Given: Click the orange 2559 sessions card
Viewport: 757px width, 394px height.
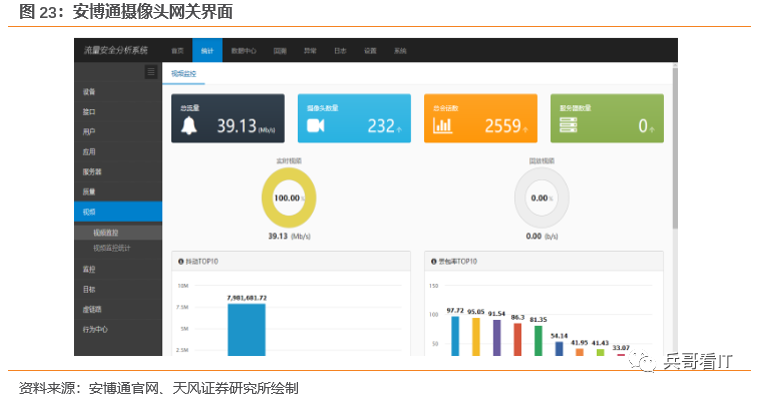Looking at the screenshot, I should point(480,118).
